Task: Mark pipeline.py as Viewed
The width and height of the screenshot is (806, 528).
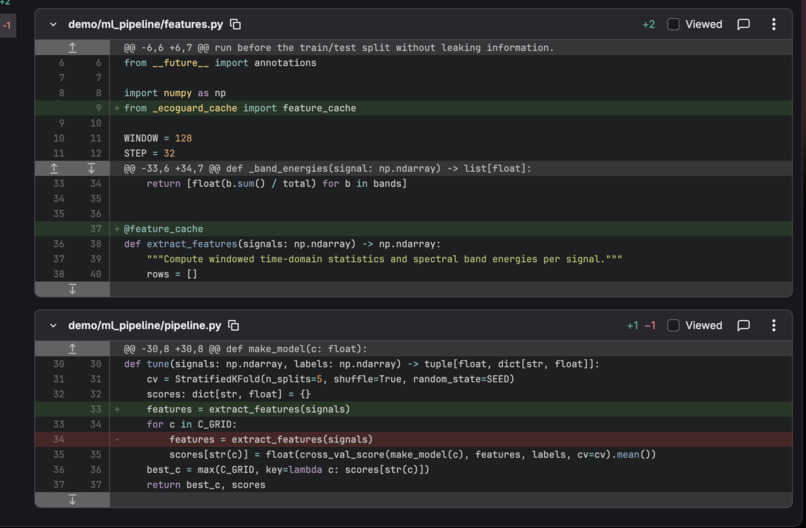Action: (x=673, y=325)
